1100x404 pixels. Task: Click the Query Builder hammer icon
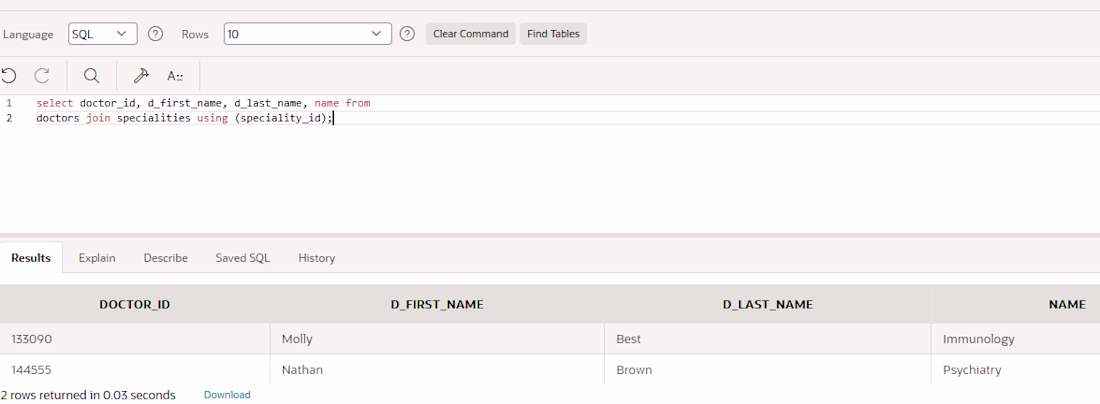pyautogui.click(x=141, y=76)
